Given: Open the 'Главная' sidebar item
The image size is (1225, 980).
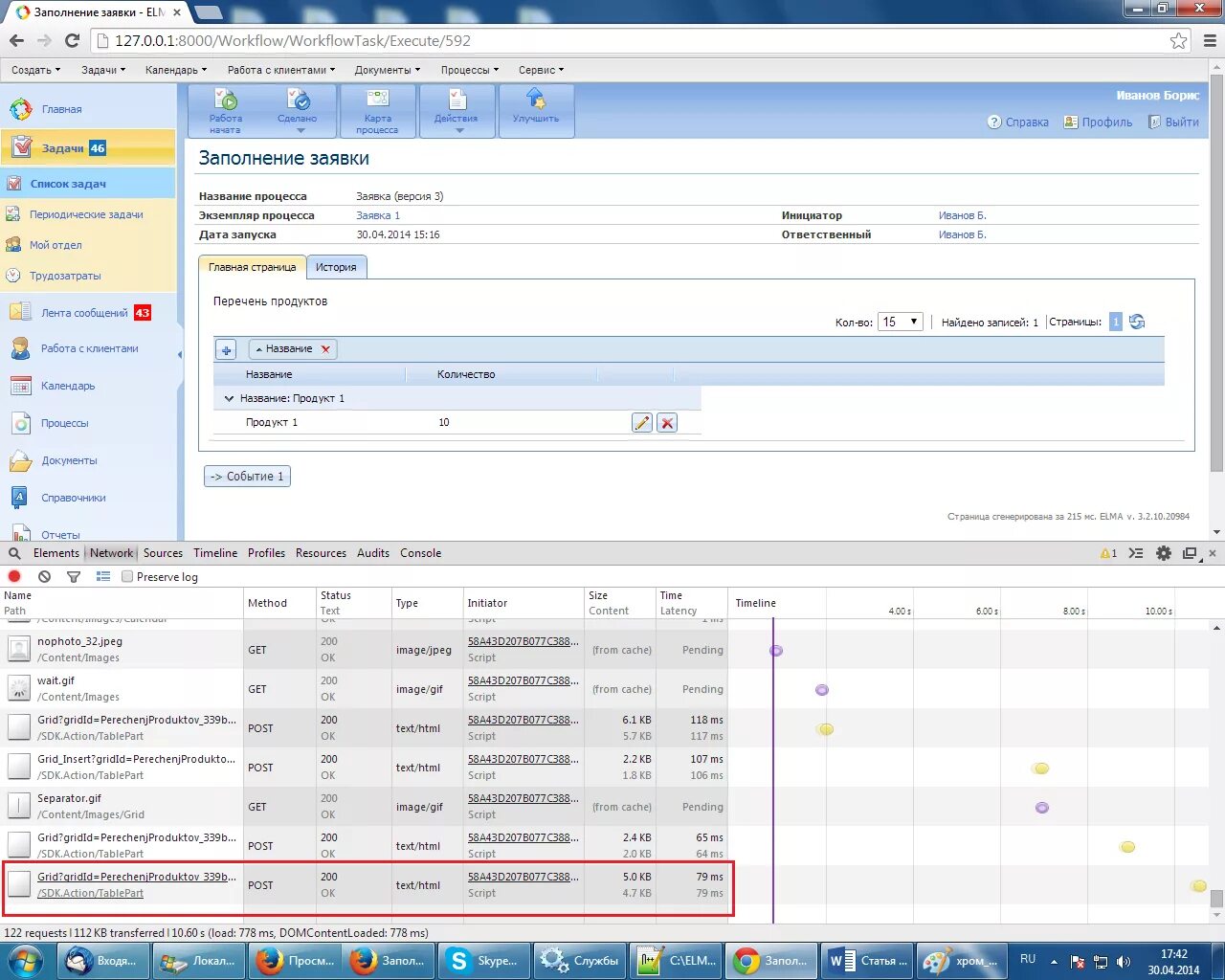Looking at the screenshot, I should (x=61, y=109).
